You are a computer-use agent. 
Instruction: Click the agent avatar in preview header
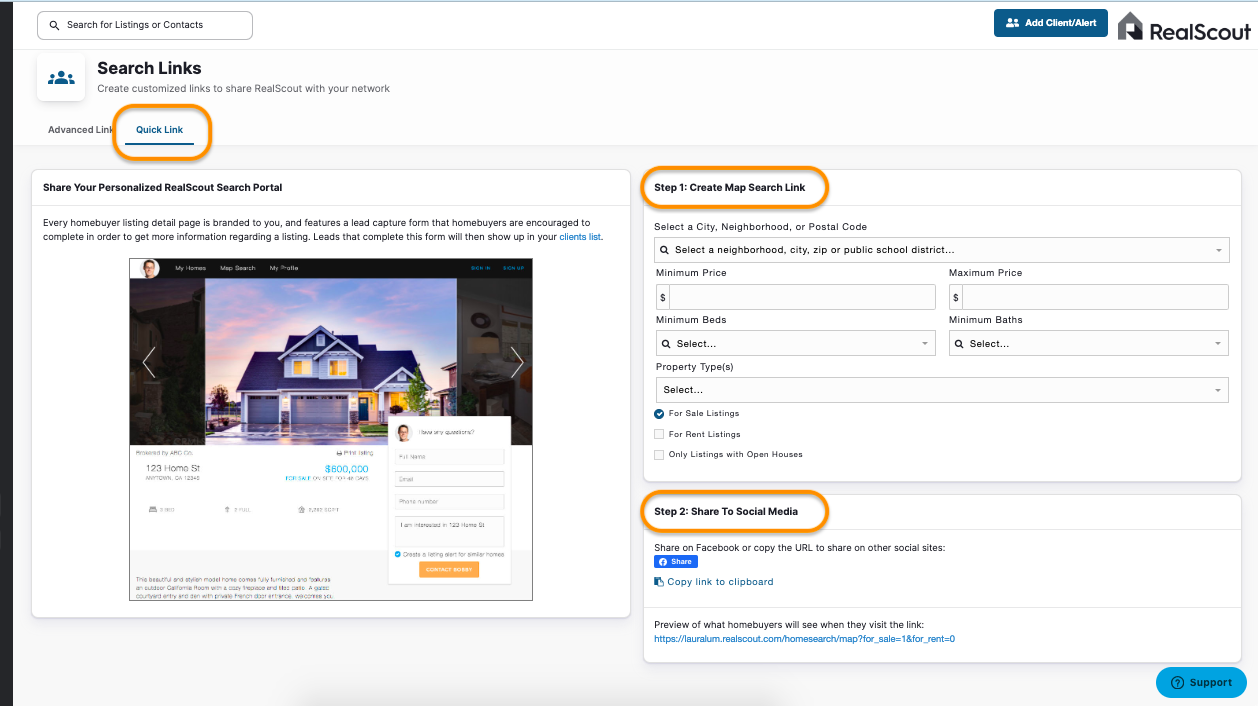pyautogui.click(x=151, y=268)
